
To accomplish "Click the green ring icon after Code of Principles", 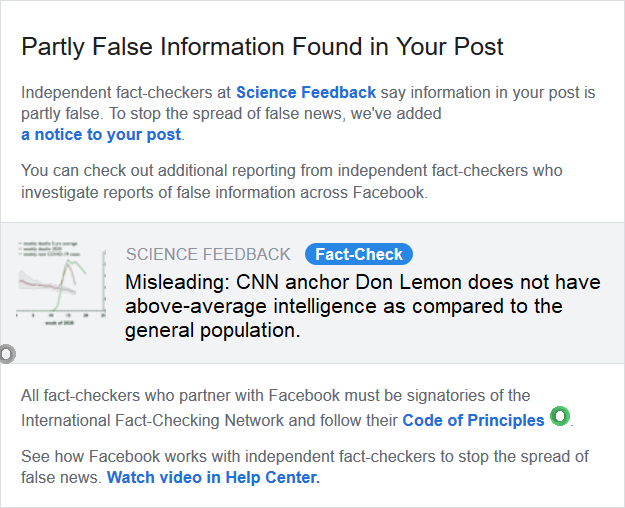I will [x=560, y=416].
